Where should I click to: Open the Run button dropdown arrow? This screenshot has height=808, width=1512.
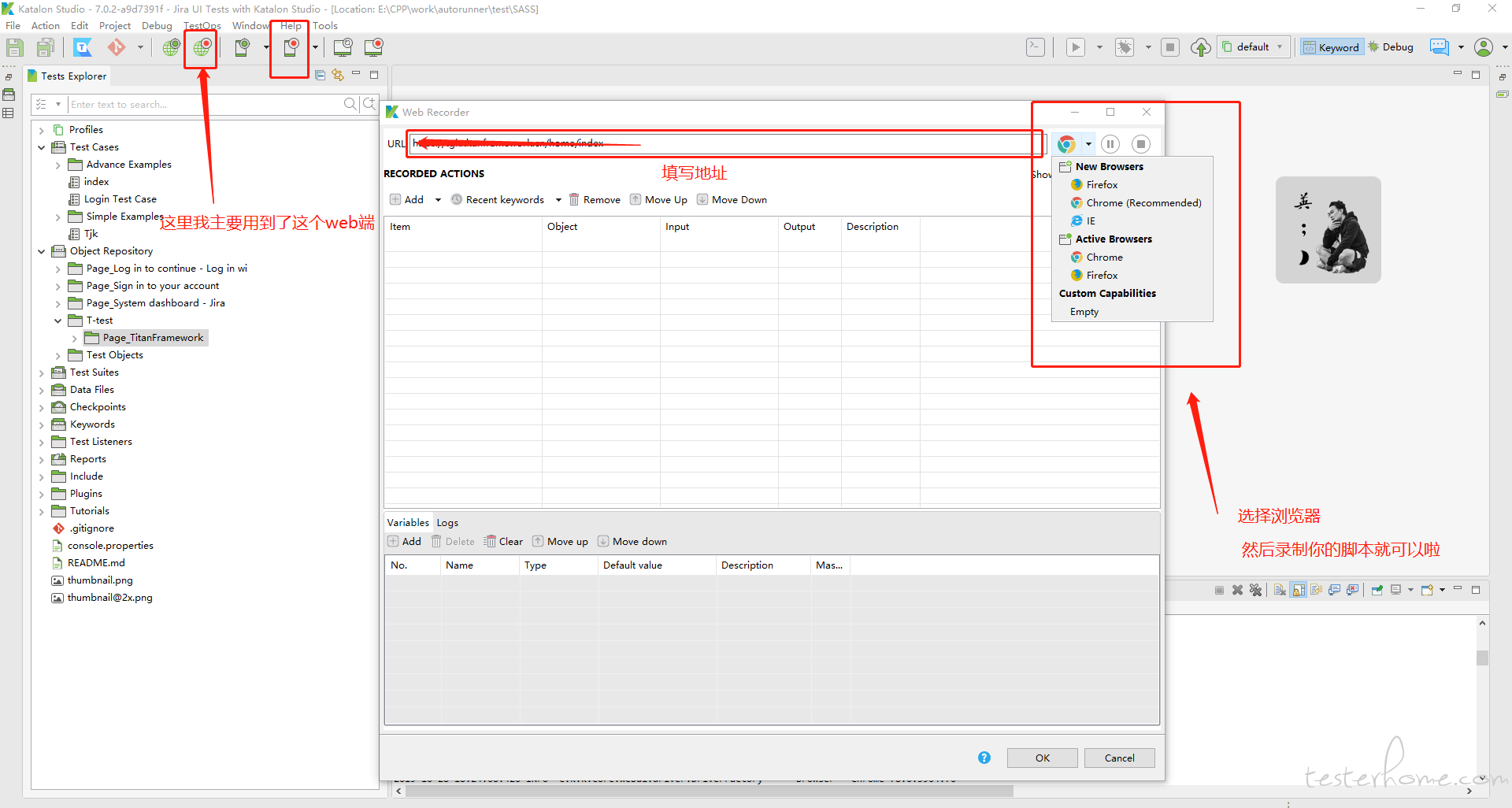click(1099, 47)
